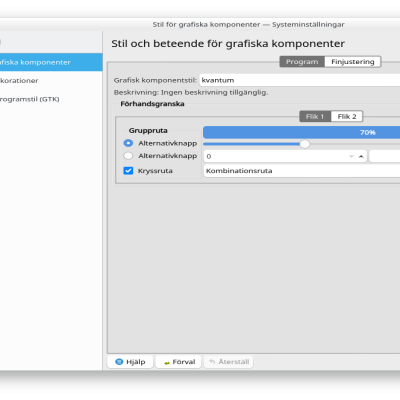Open the Grafisk komponentstil kvantum dropdown

(300, 80)
